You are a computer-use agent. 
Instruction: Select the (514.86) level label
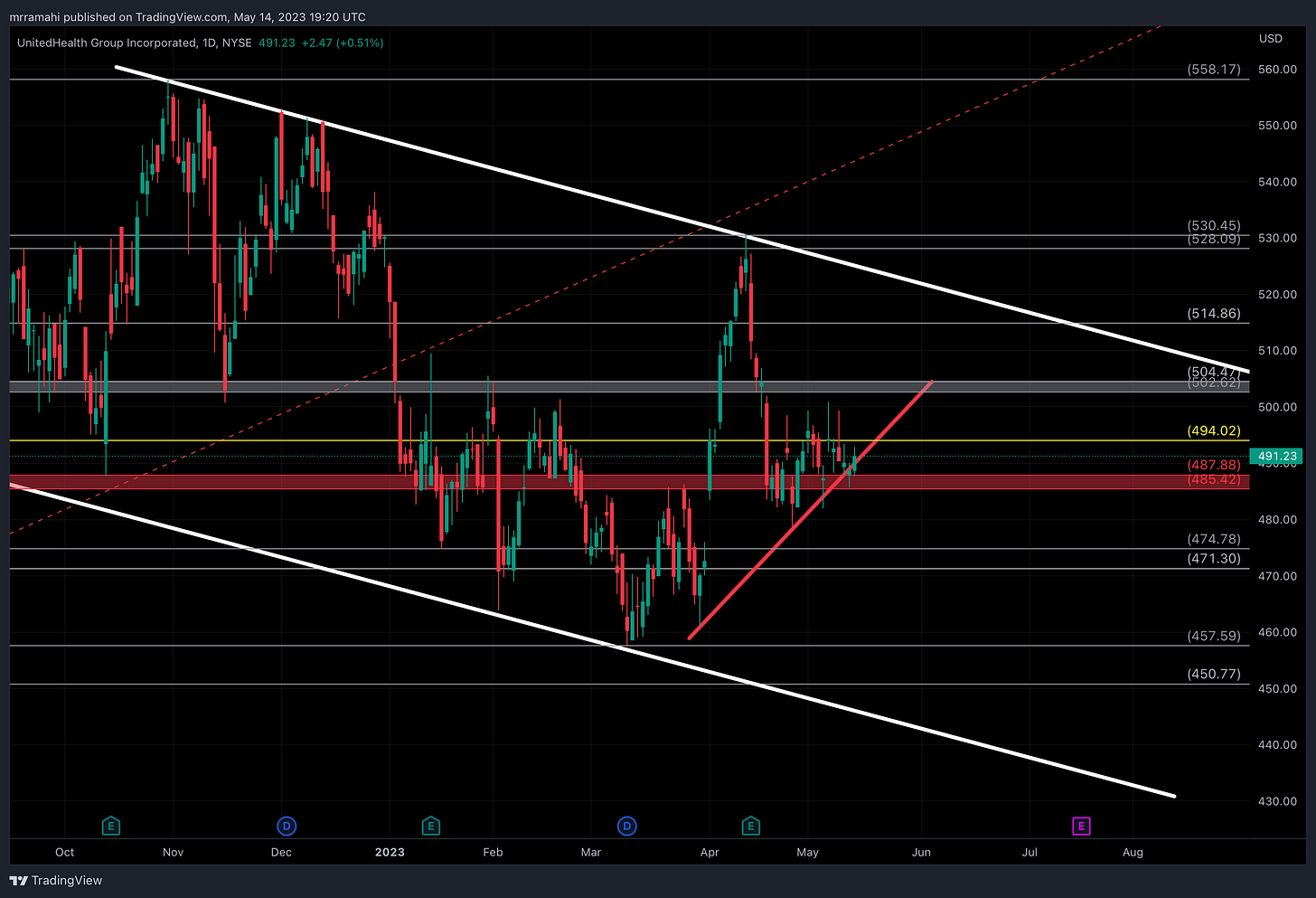click(x=1214, y=315)
